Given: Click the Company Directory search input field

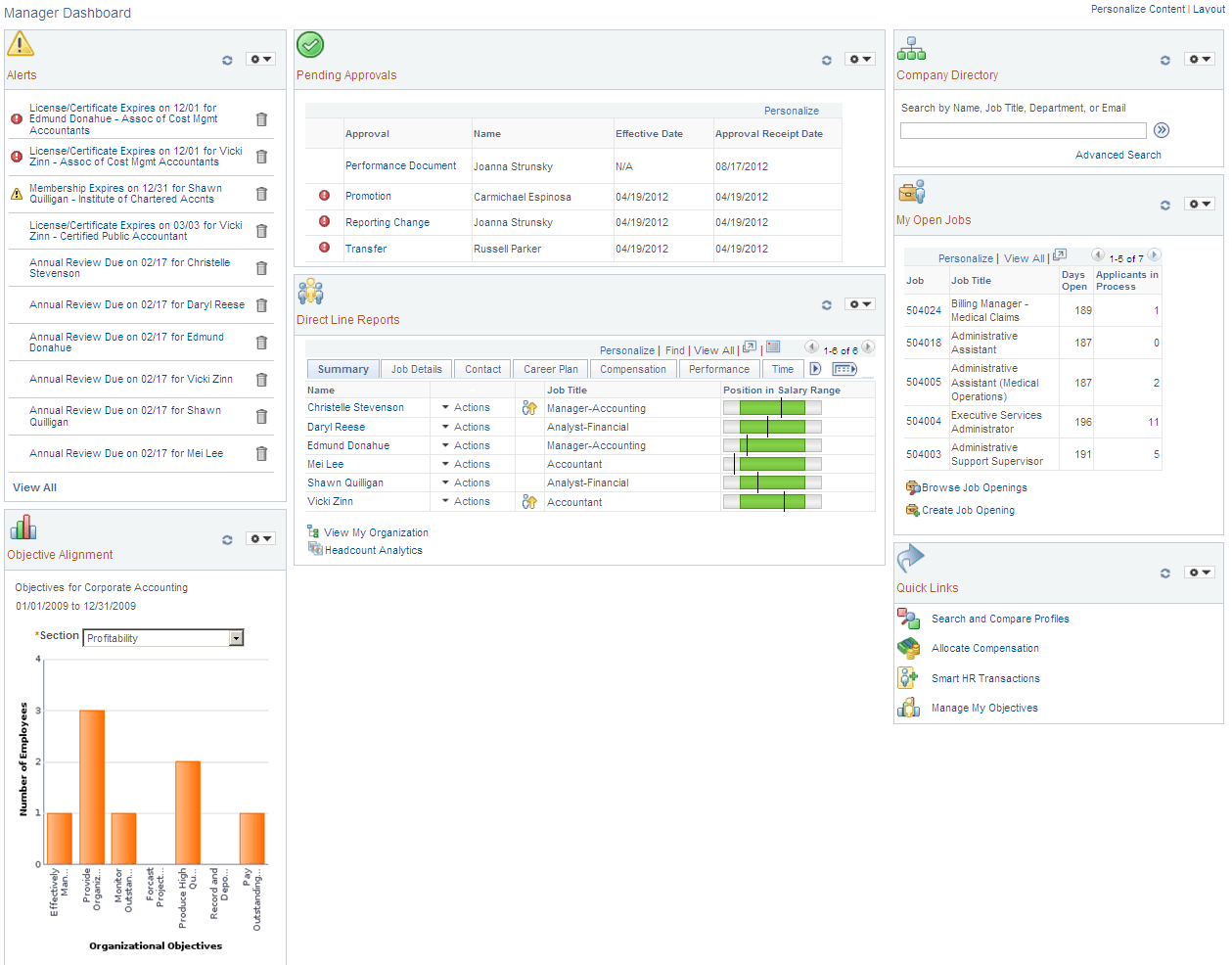Looking at the screenshot, I should pos(1022,129).
